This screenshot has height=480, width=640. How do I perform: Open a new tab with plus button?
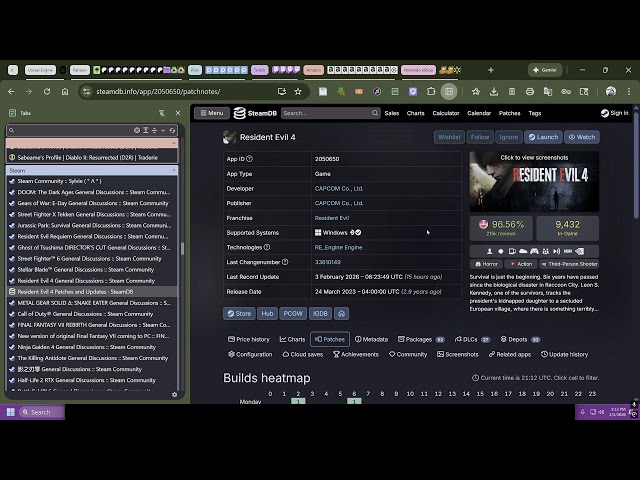(x=491, y=70)
